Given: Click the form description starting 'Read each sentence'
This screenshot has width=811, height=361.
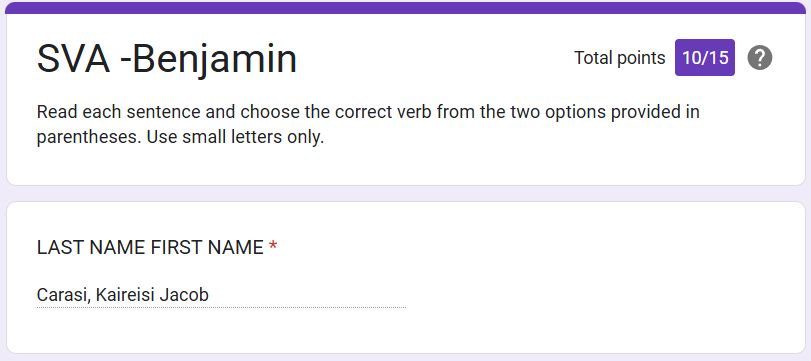Looking at the screenshot, I should 368,125.
